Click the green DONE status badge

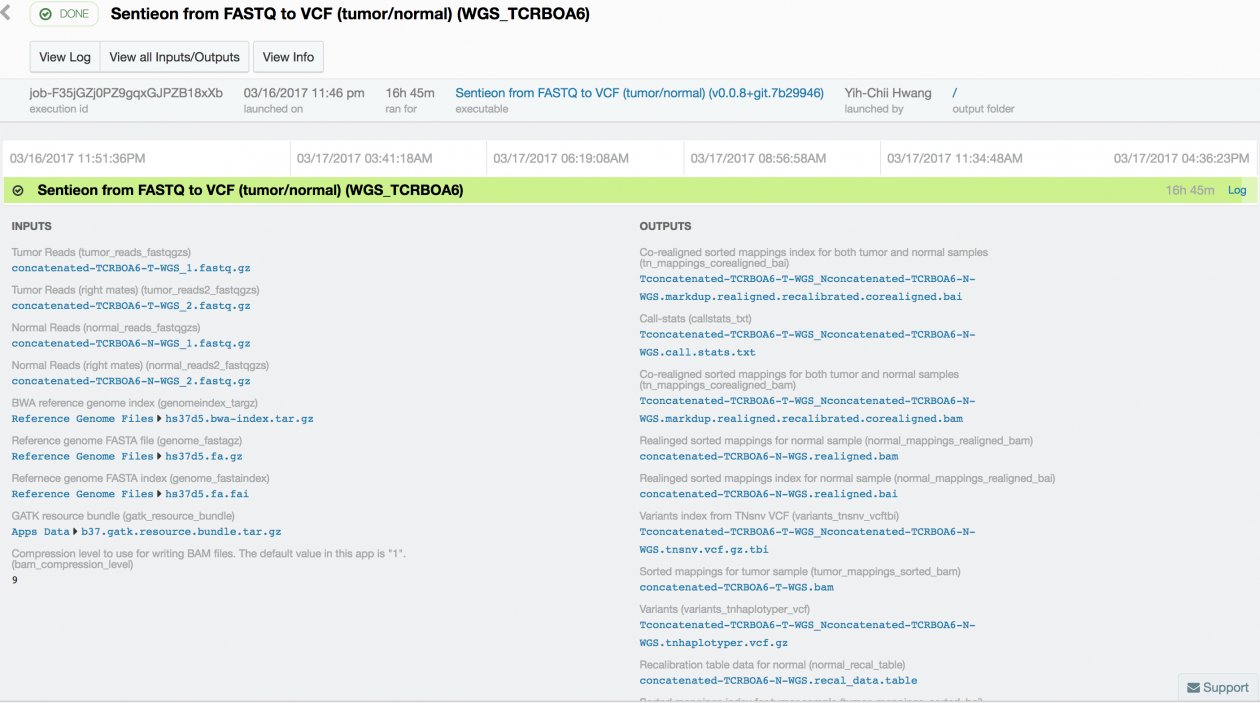(x=64, y=14)
